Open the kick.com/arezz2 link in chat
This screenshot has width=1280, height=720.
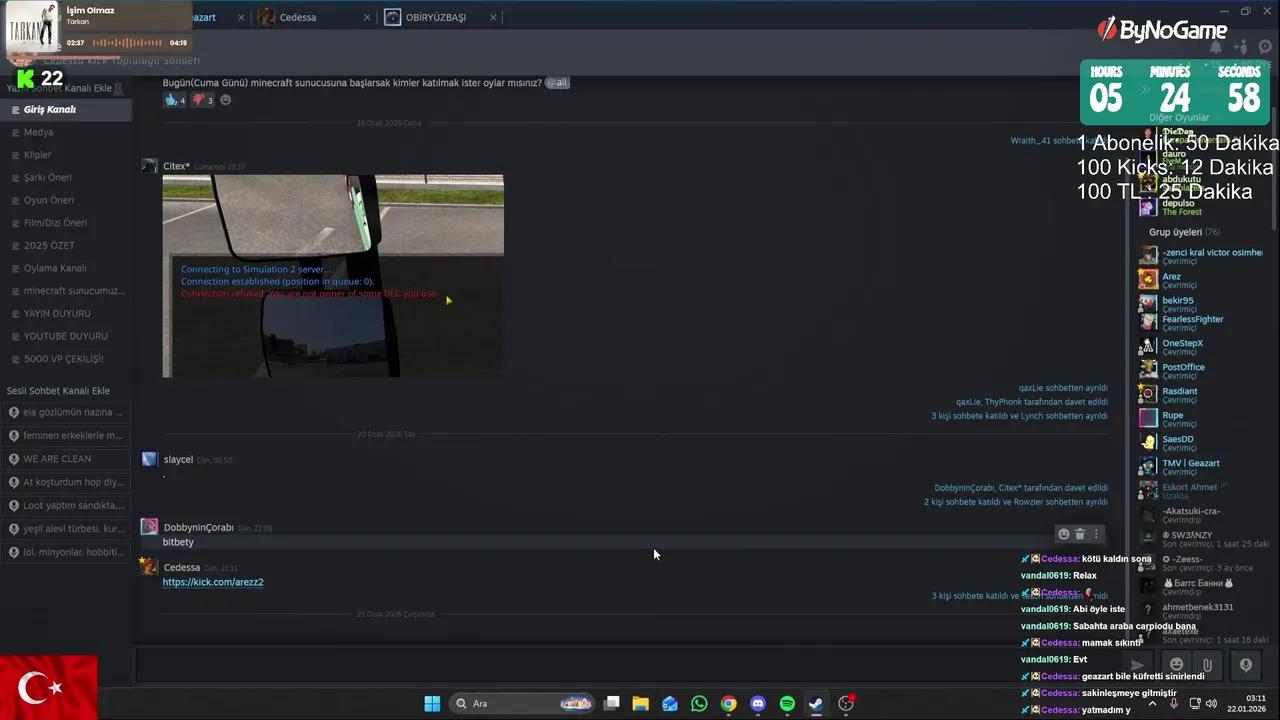(x=213, y=582)
